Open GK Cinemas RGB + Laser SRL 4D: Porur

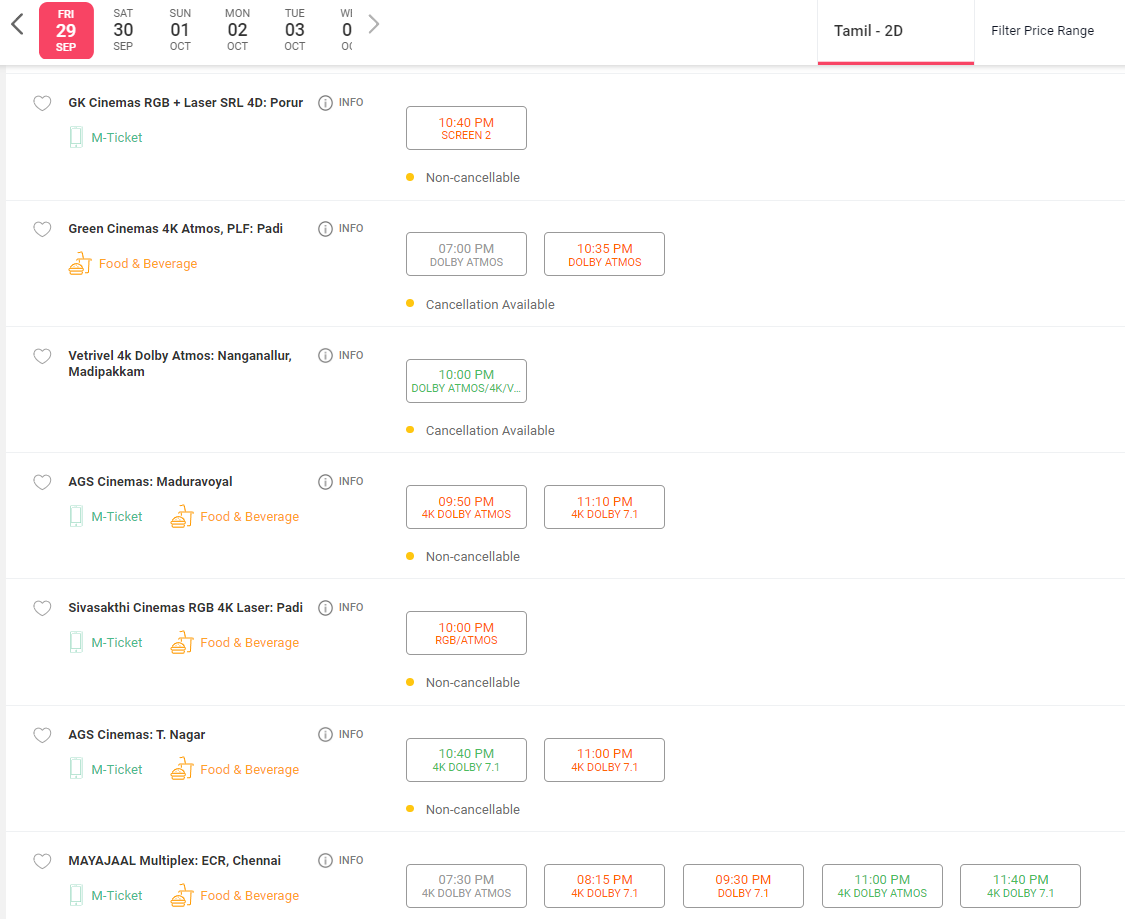[x=186, y=103]
